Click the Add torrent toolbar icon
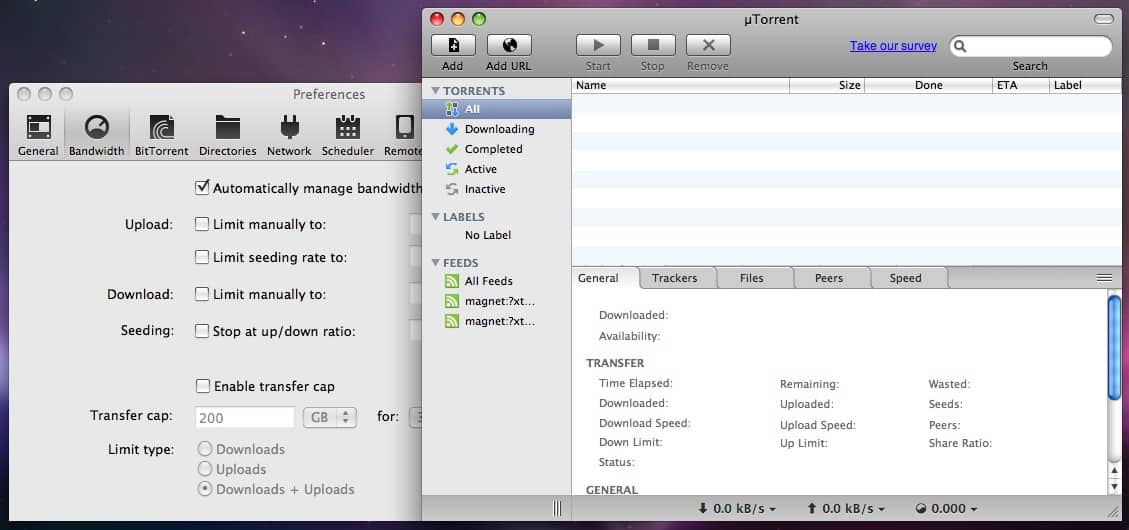This screenshot has width=1129, height=530. coord(453,45)
